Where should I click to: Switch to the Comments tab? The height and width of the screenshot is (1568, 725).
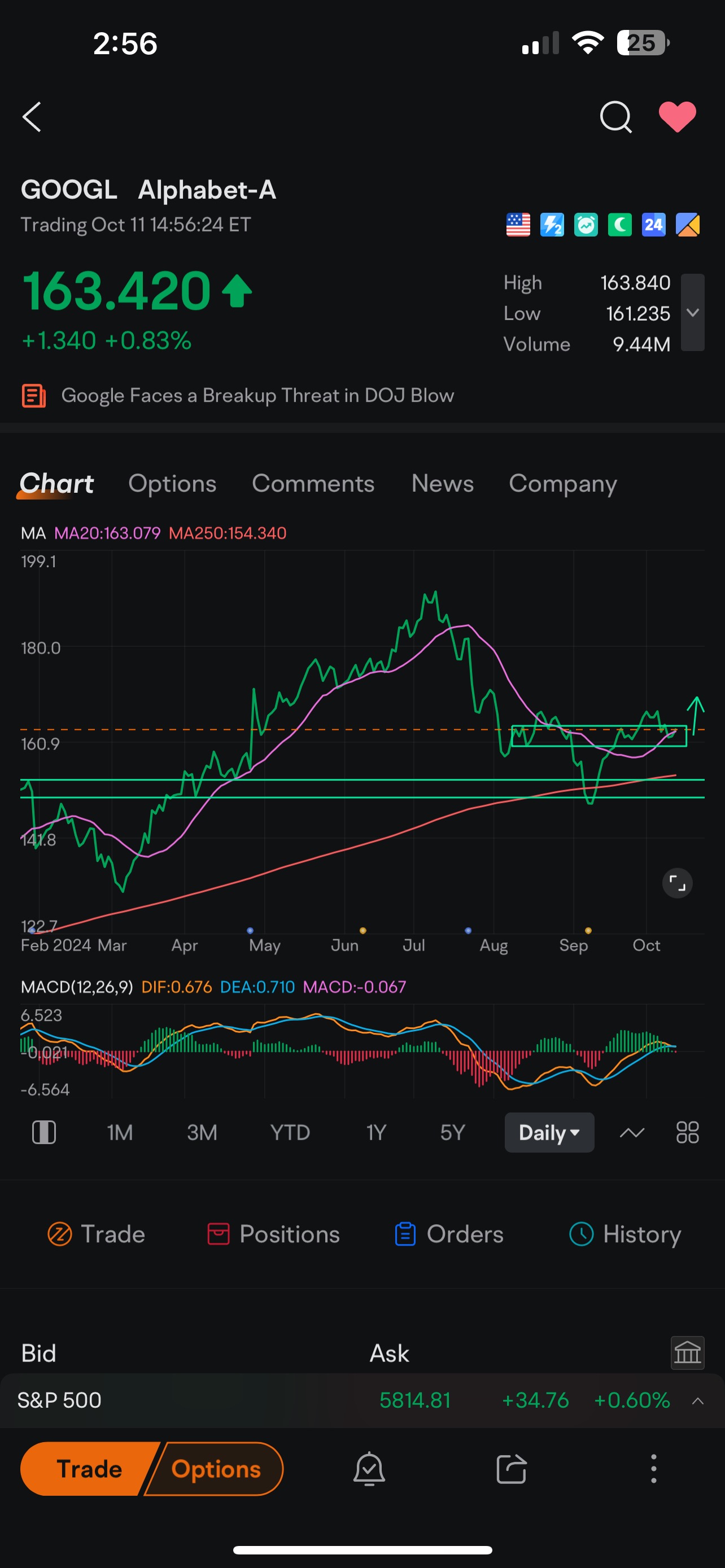313,484
